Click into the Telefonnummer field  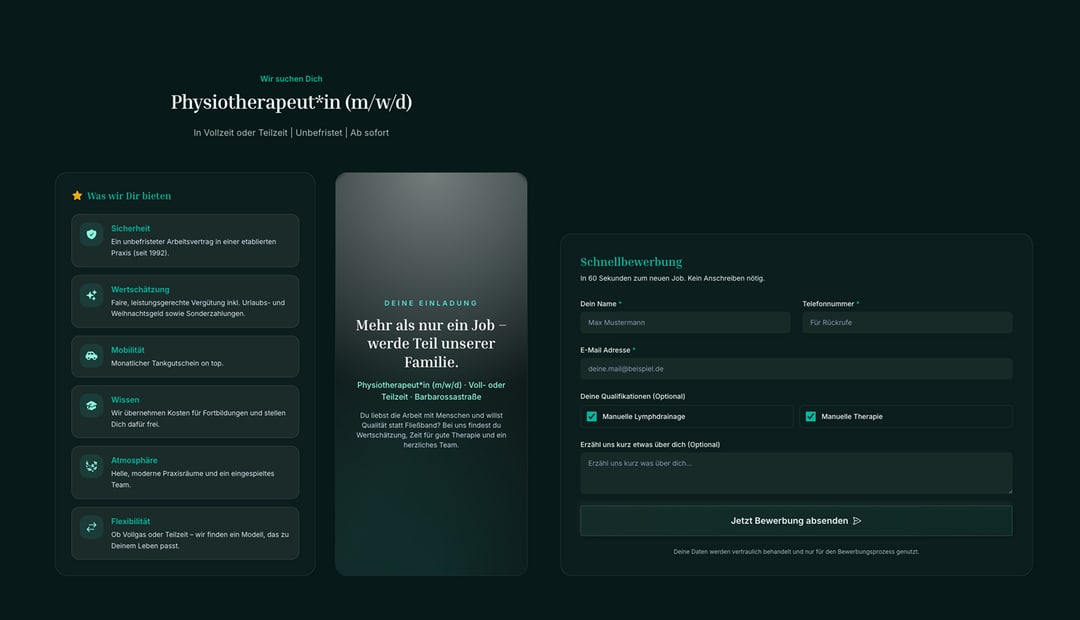(906, 323)
